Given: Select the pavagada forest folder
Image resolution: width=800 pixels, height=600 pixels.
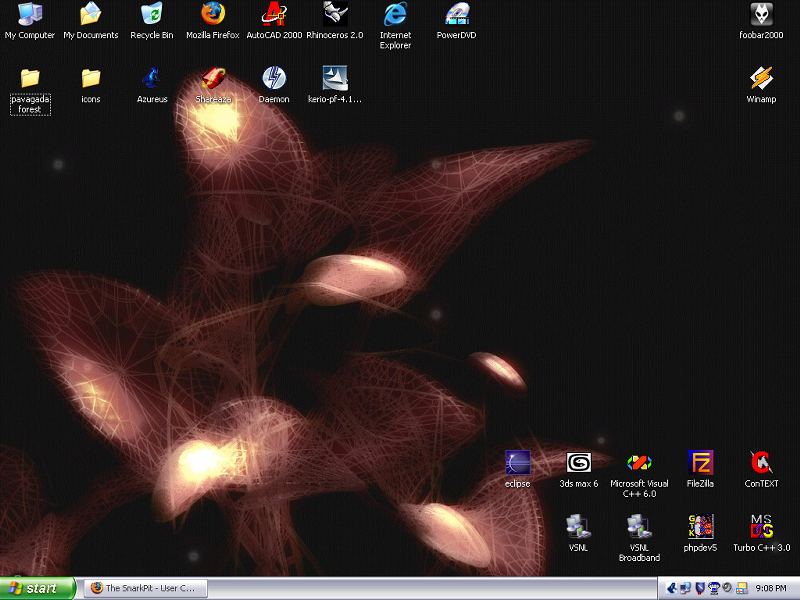Looking at the screenshot, I should tap(30, 78).
